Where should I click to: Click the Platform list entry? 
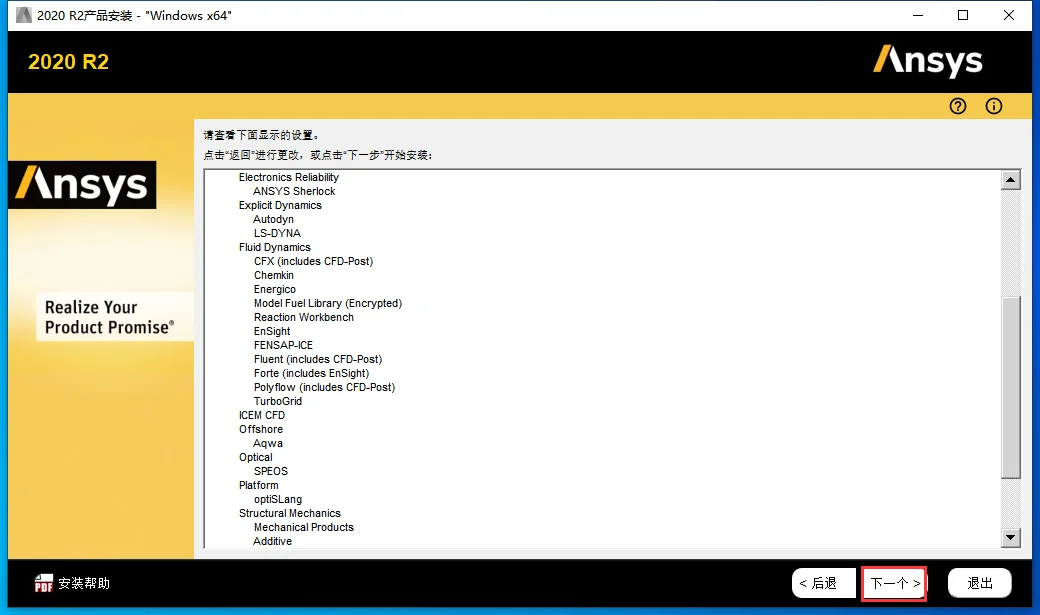(x=259, y=485)
